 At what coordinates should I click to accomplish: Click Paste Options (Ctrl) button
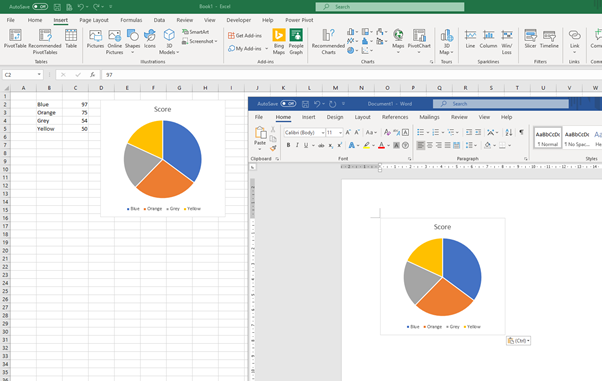(518, 341)
